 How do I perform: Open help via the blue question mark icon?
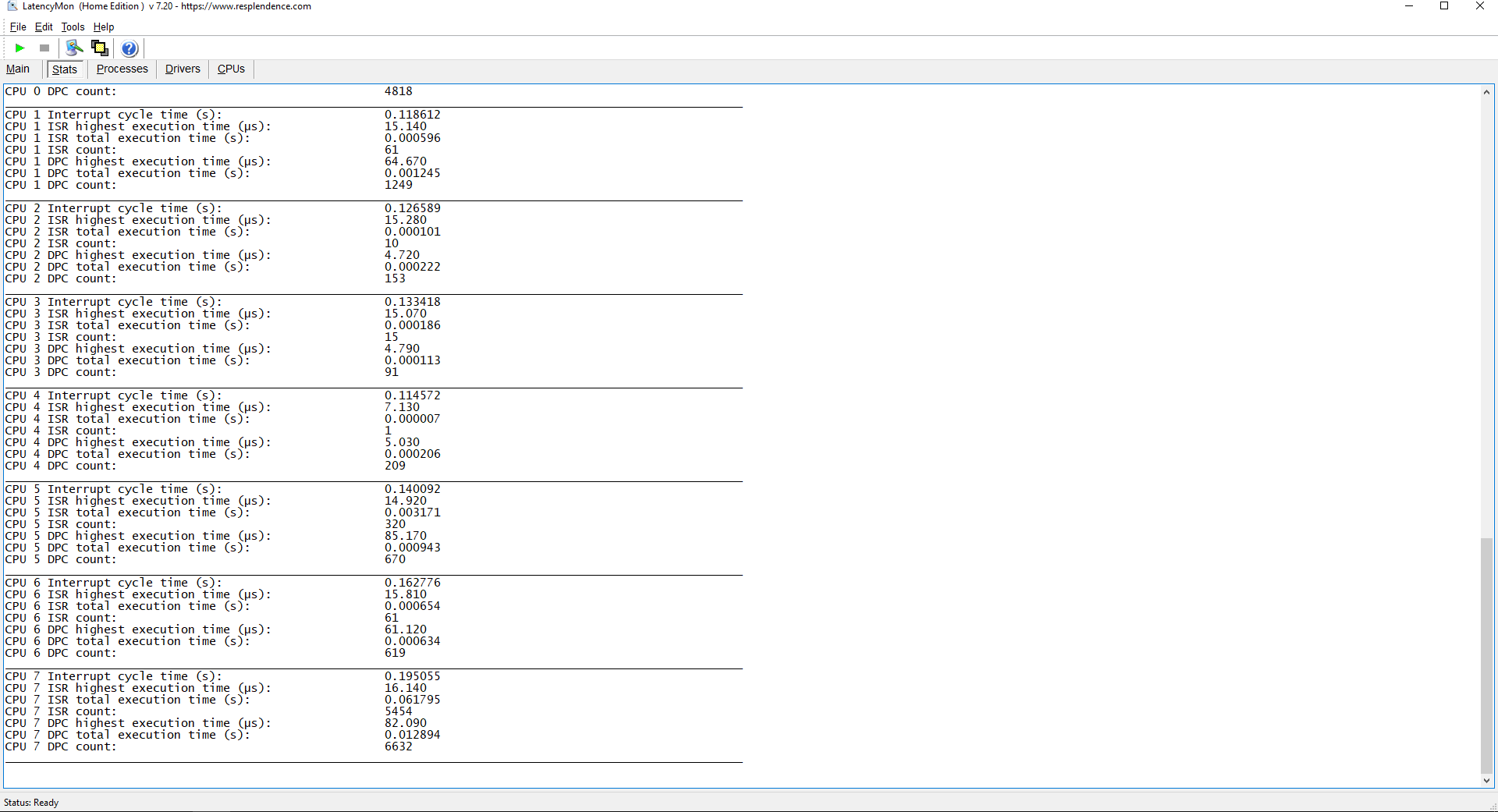[130, 48]
